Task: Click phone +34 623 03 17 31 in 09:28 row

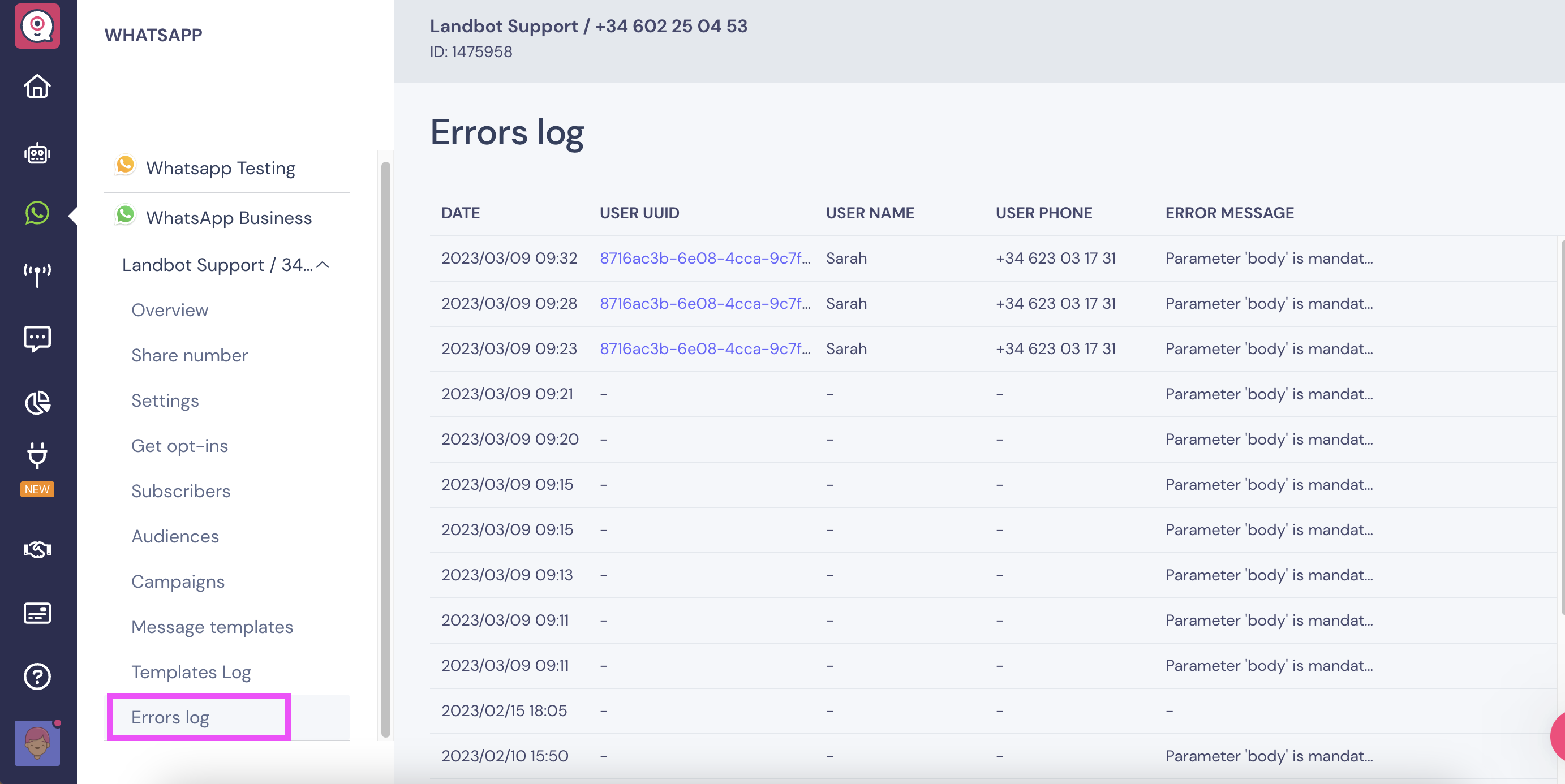Action: point(1055,304)
